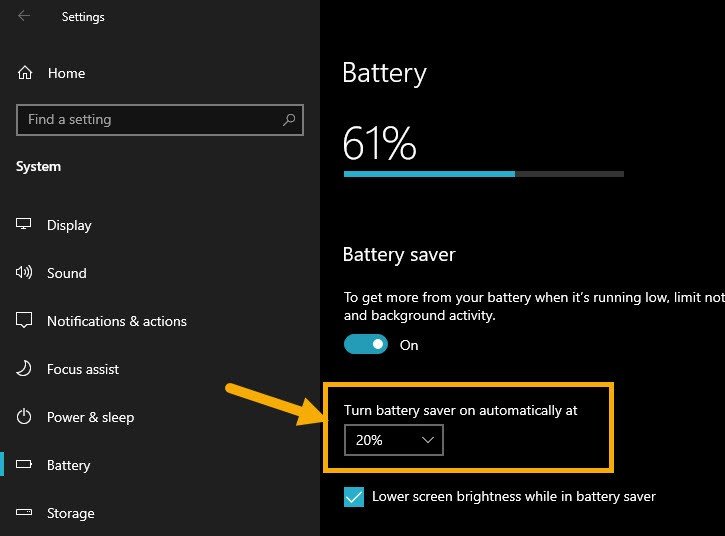
Task: Click the Power & sleep icon
Action: (x=24, y=417)
